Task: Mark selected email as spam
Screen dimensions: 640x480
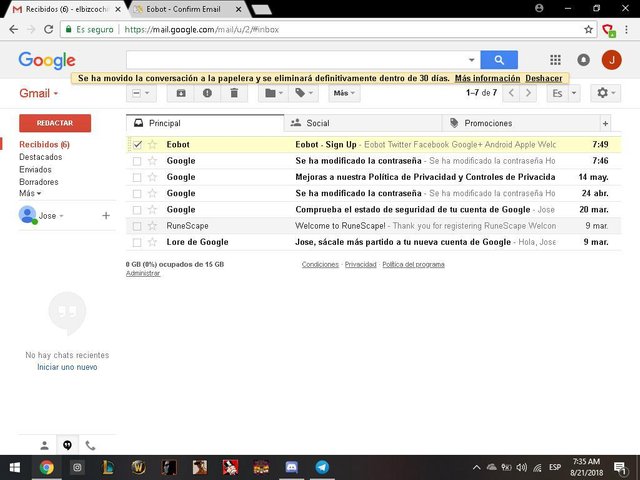Action: click(207, 93)
